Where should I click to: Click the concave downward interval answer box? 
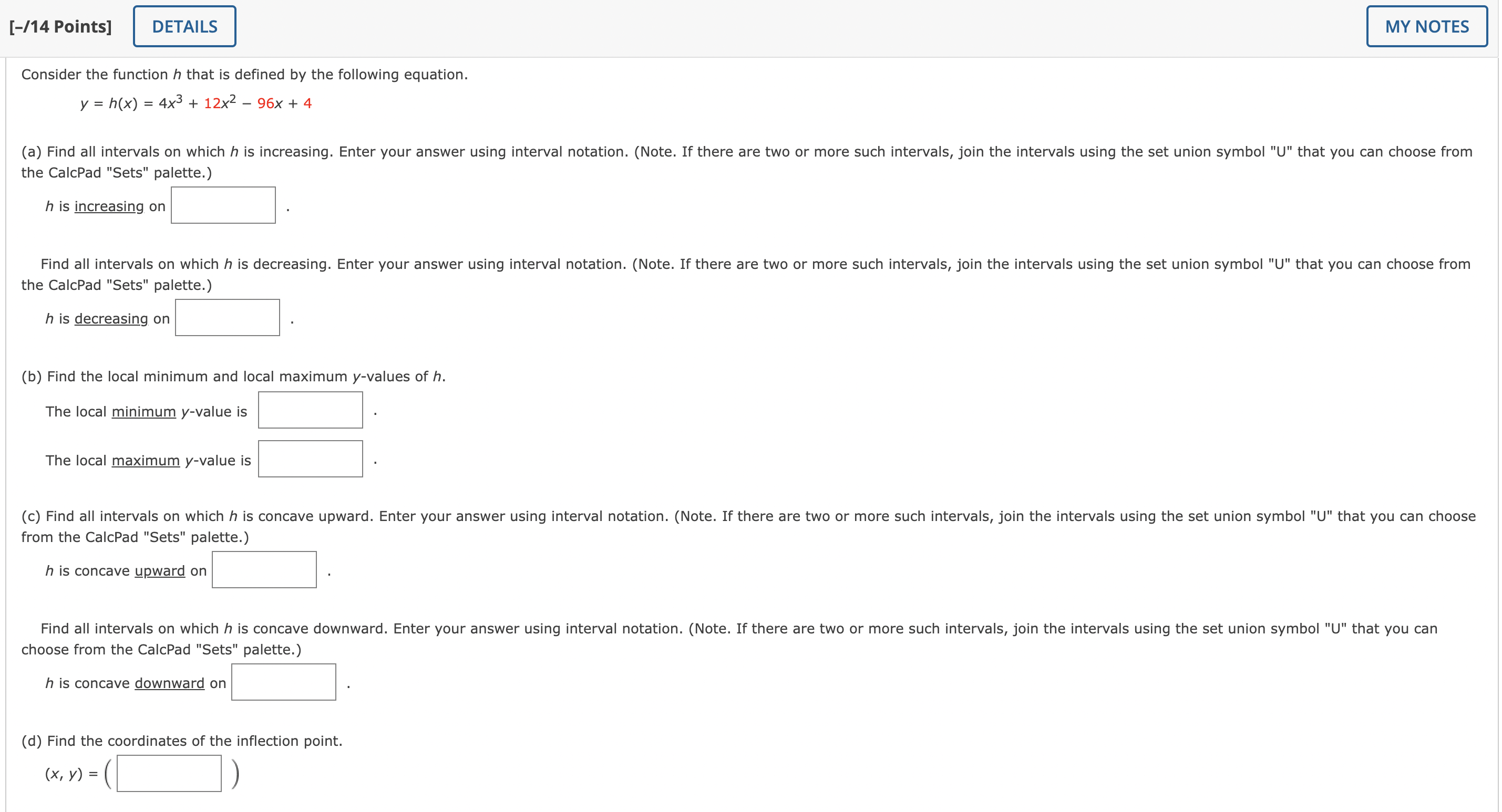tap(283, 681)
